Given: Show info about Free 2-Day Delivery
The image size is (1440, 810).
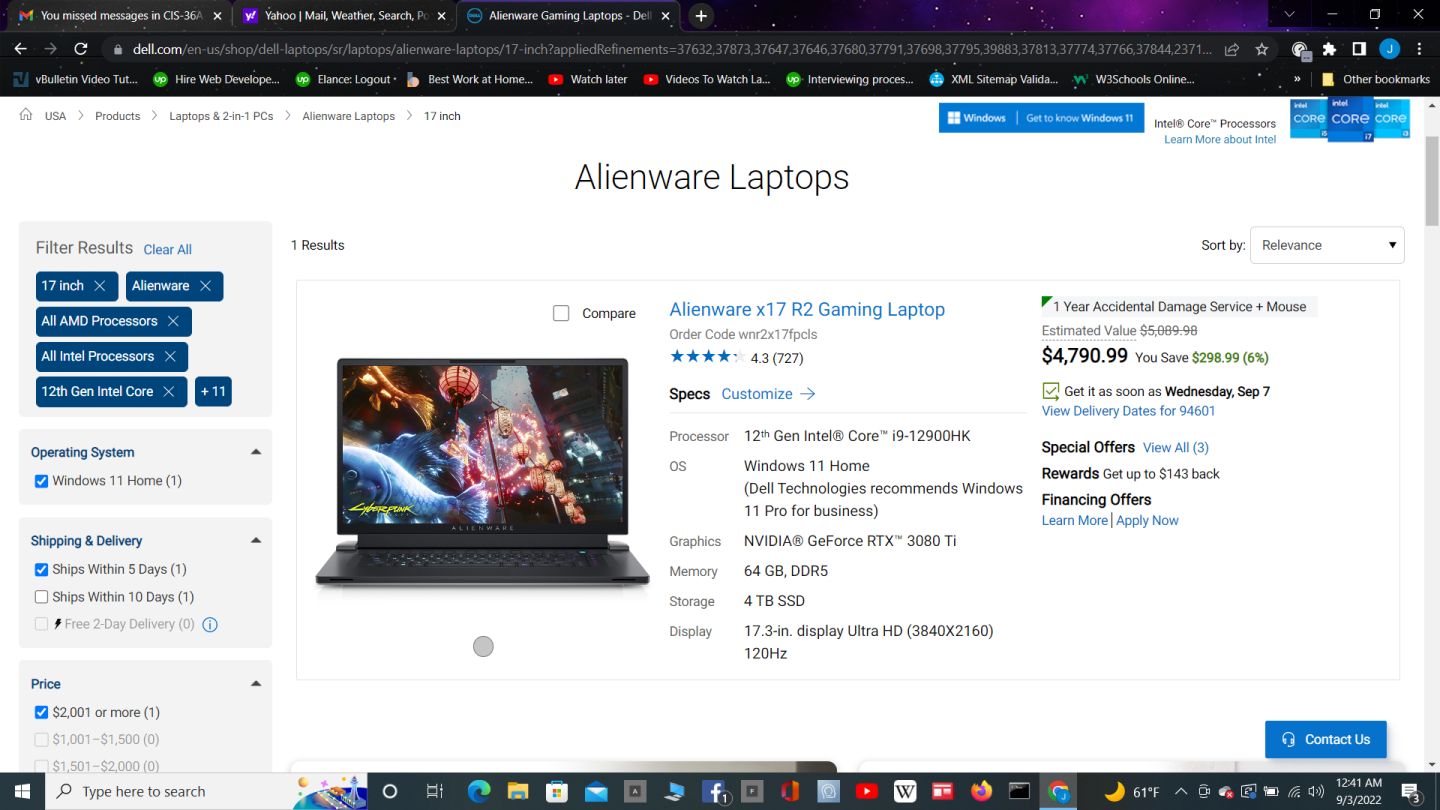Looking at the screenshot, I should click(x=210, y=624).
